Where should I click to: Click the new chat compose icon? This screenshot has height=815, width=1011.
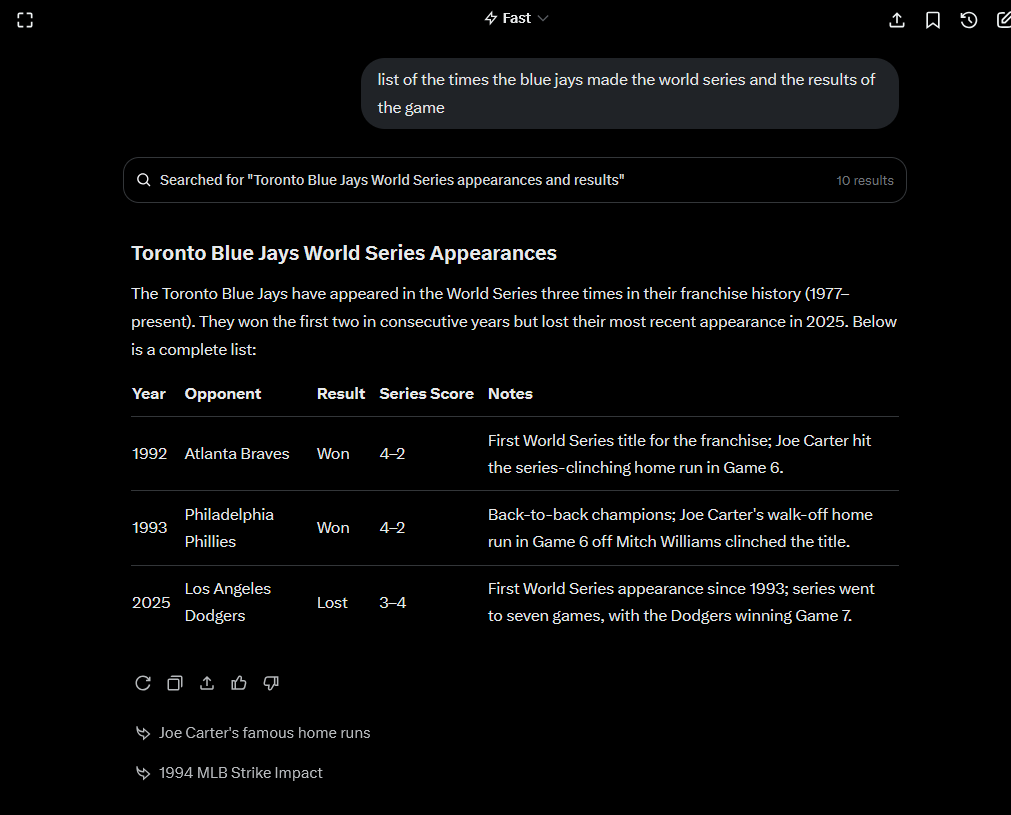click(x=1003, y=20)
